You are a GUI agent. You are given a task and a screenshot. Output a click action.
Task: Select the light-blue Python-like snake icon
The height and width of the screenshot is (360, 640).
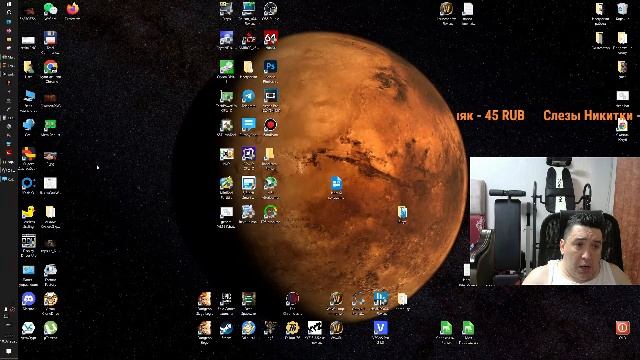click(x=28, y=124)
